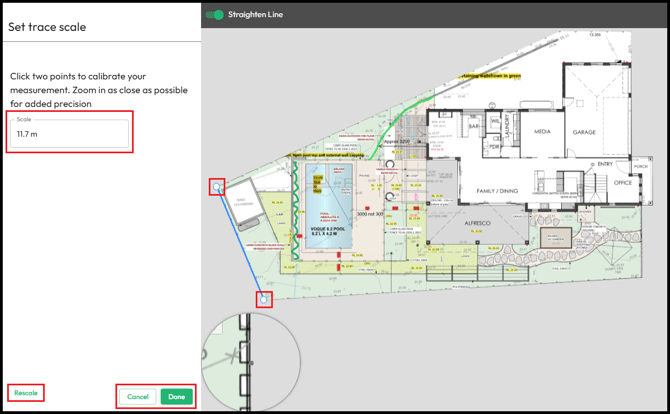This screenshot has height=414, width=670.
Task: Click the GARAGE room on the plan
Action: click(x=584, y=132)
